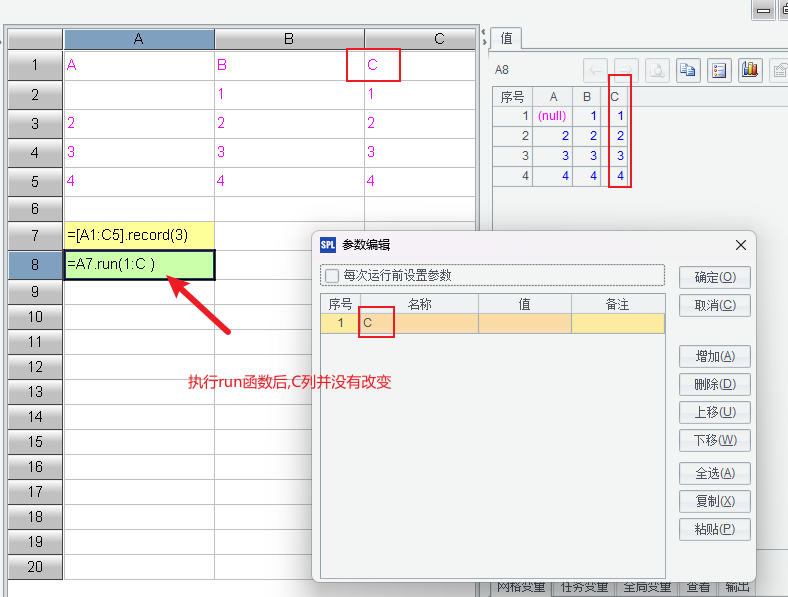Open the bar chart icon in value panel
The width and height of the screenshot is (788, 597).
pyautogui.click(x=750, y=70)
